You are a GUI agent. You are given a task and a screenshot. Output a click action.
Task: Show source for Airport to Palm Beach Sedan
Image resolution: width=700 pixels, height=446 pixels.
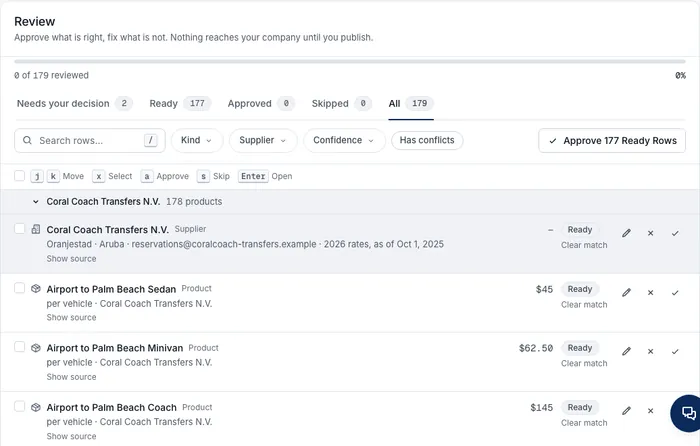click(x=71, y=317)
